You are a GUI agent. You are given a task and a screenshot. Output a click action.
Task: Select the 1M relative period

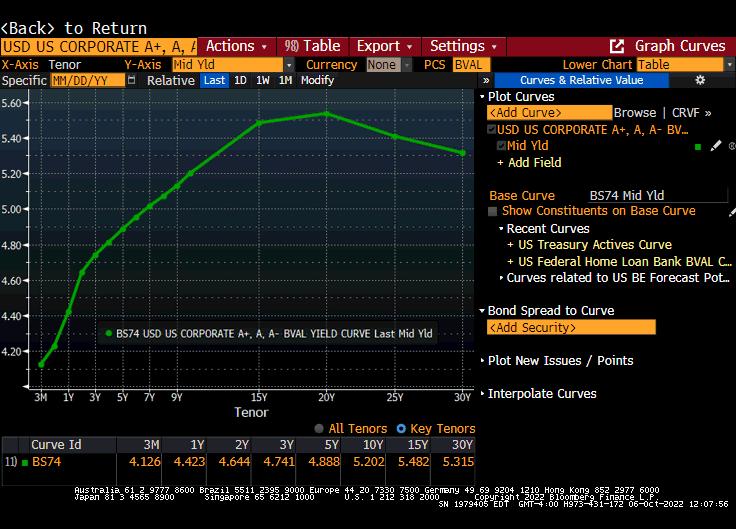click(x=285, y=80)
